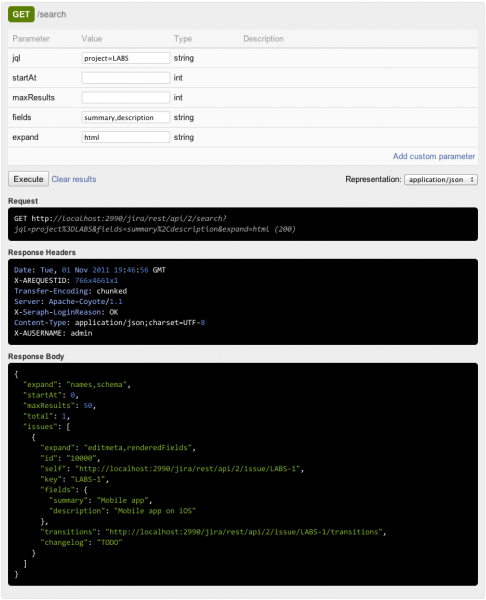Click the X-Seraph-LoginReason header
The height and width of the screenshot is (600, 486).
[x=66, y=312]
